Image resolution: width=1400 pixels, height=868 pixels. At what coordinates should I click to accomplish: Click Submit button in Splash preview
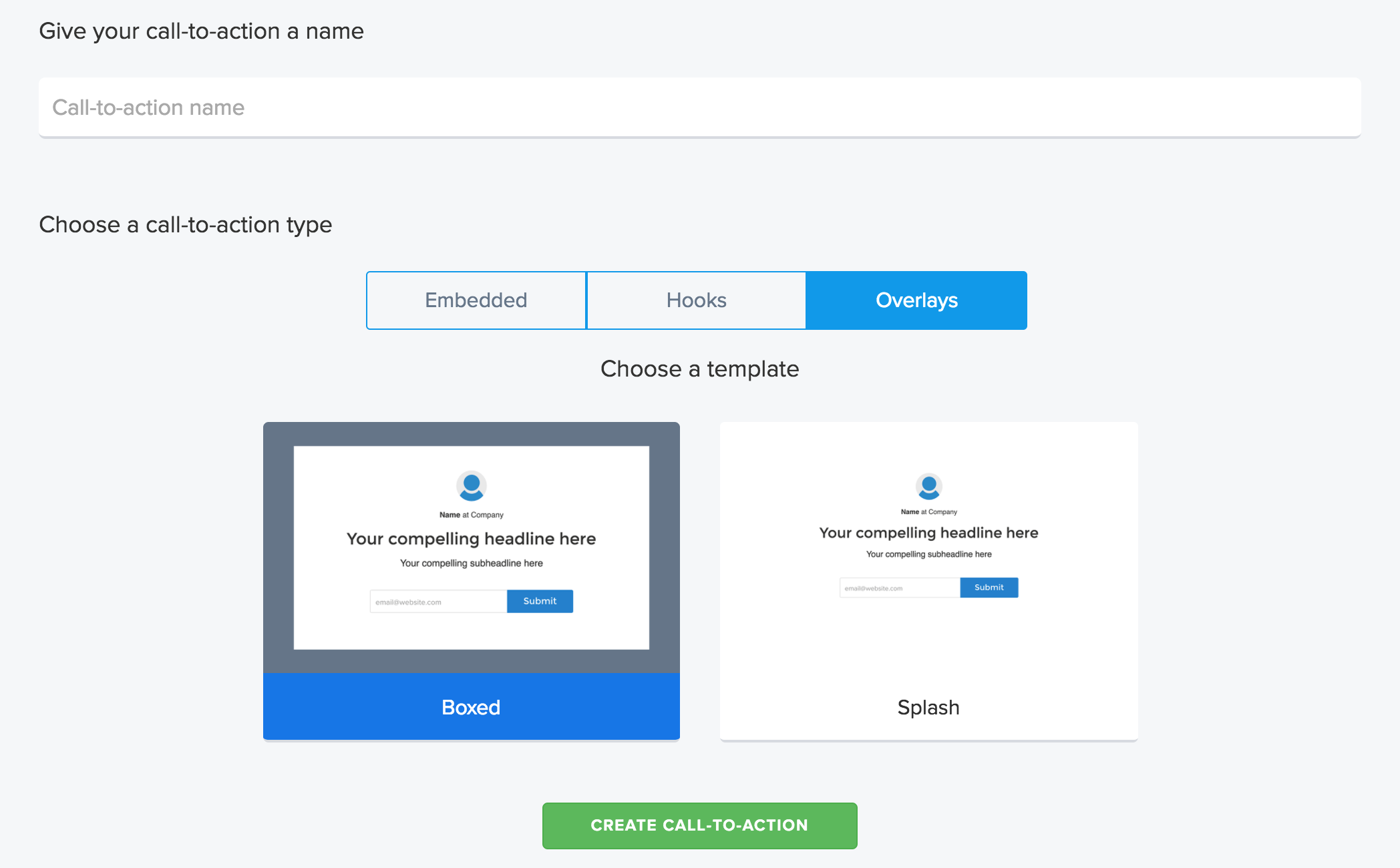[989, 588]
